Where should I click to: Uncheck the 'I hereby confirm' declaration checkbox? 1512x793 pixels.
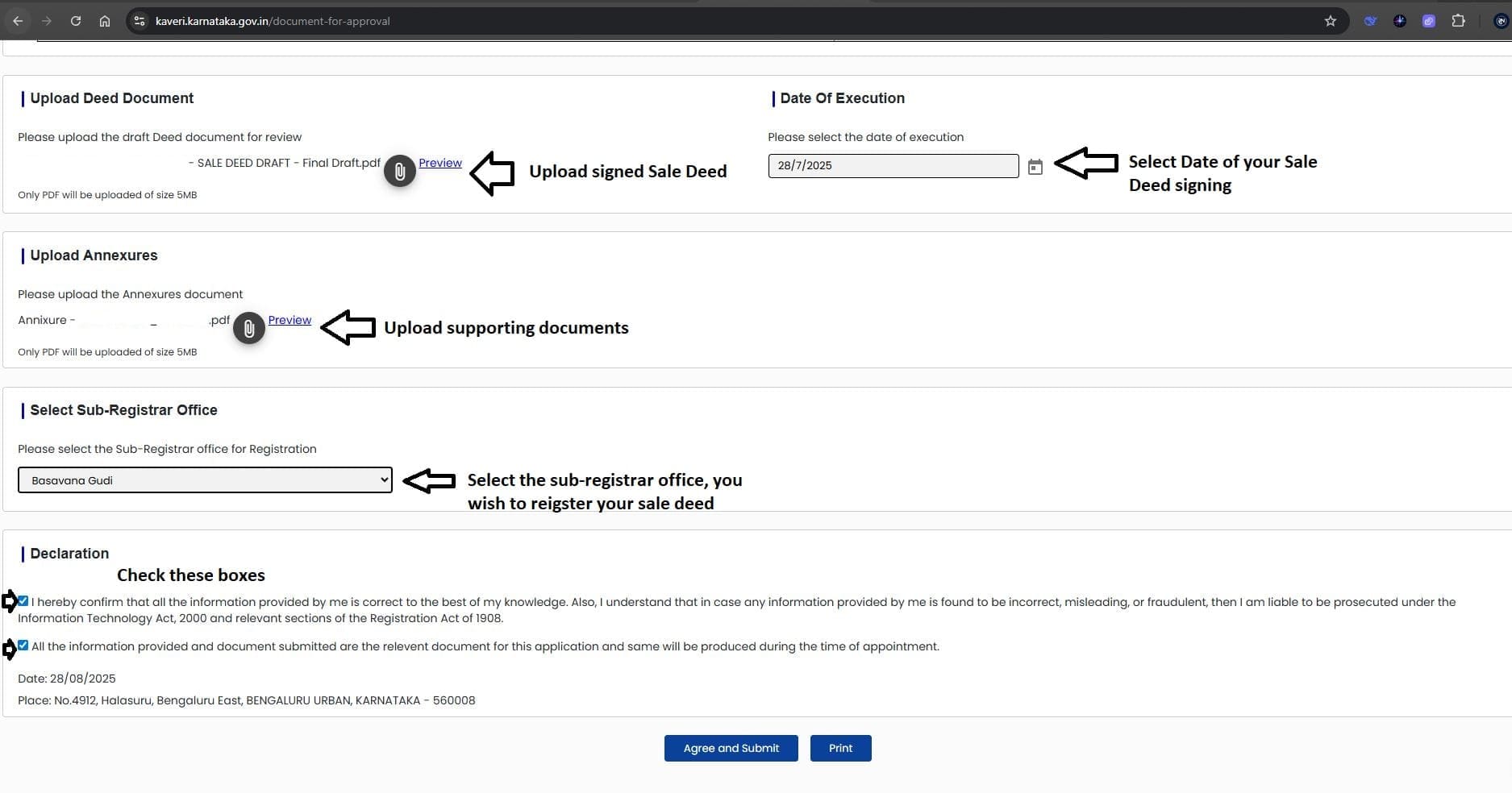(x=23, y=601)
